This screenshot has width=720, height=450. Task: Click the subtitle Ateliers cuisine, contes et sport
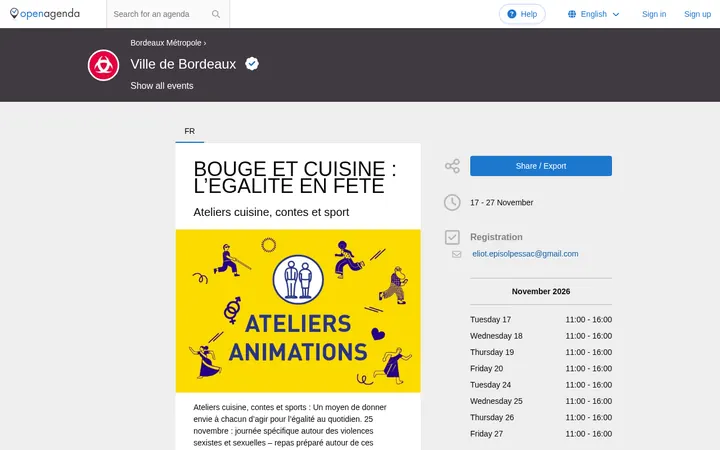click(x=271, y=212)
